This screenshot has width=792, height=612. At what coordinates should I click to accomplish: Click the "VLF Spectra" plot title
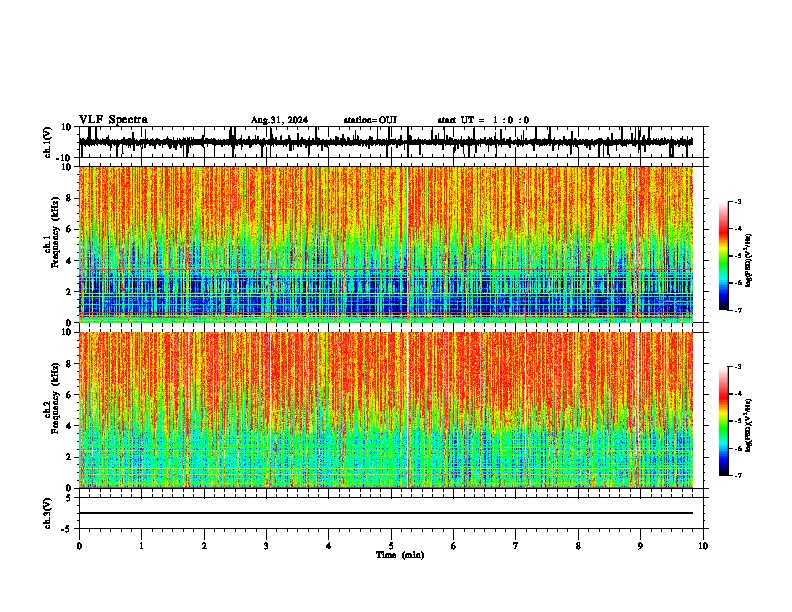click(113, 120)
